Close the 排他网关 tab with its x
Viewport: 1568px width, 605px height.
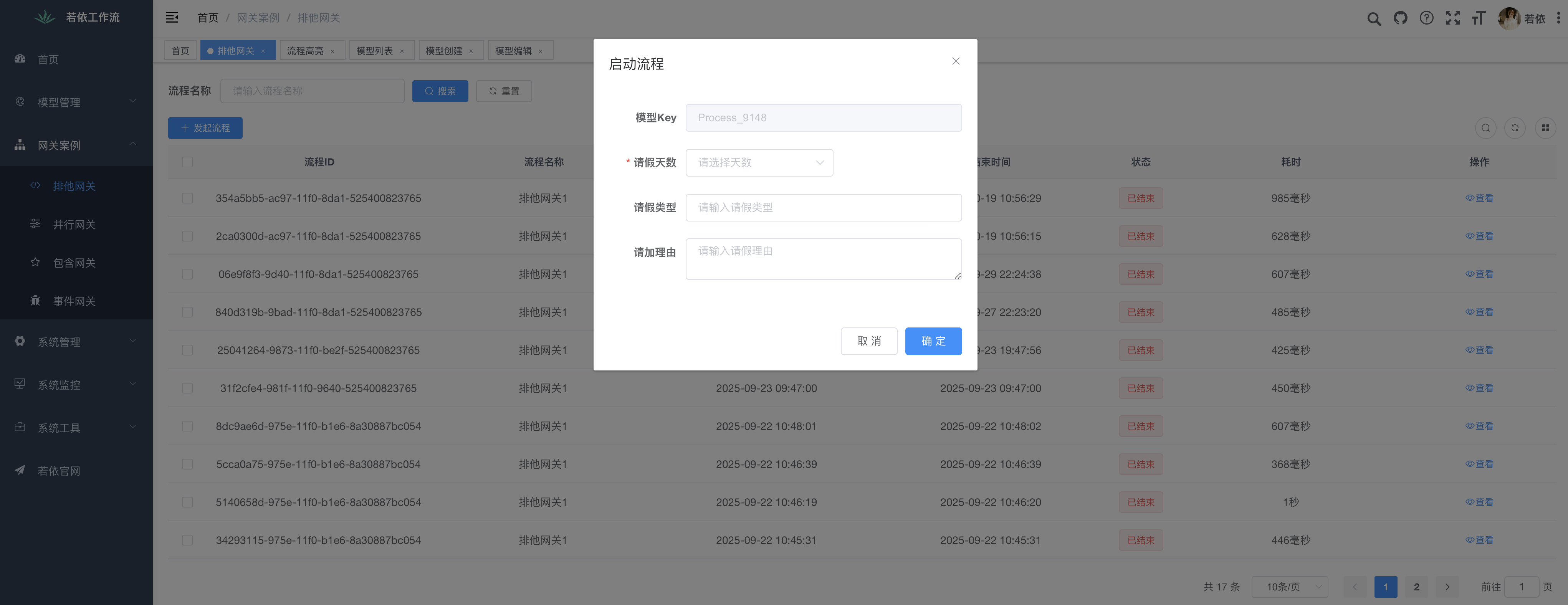click(263, 51)
